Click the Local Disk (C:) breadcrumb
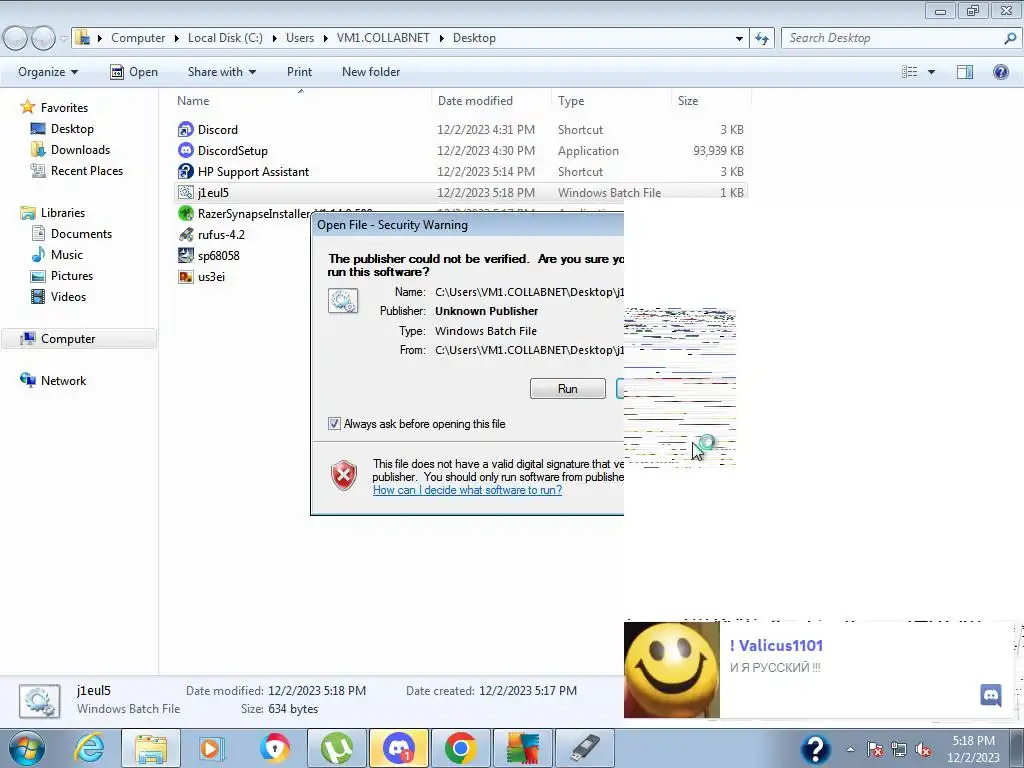 coord(225,38)
